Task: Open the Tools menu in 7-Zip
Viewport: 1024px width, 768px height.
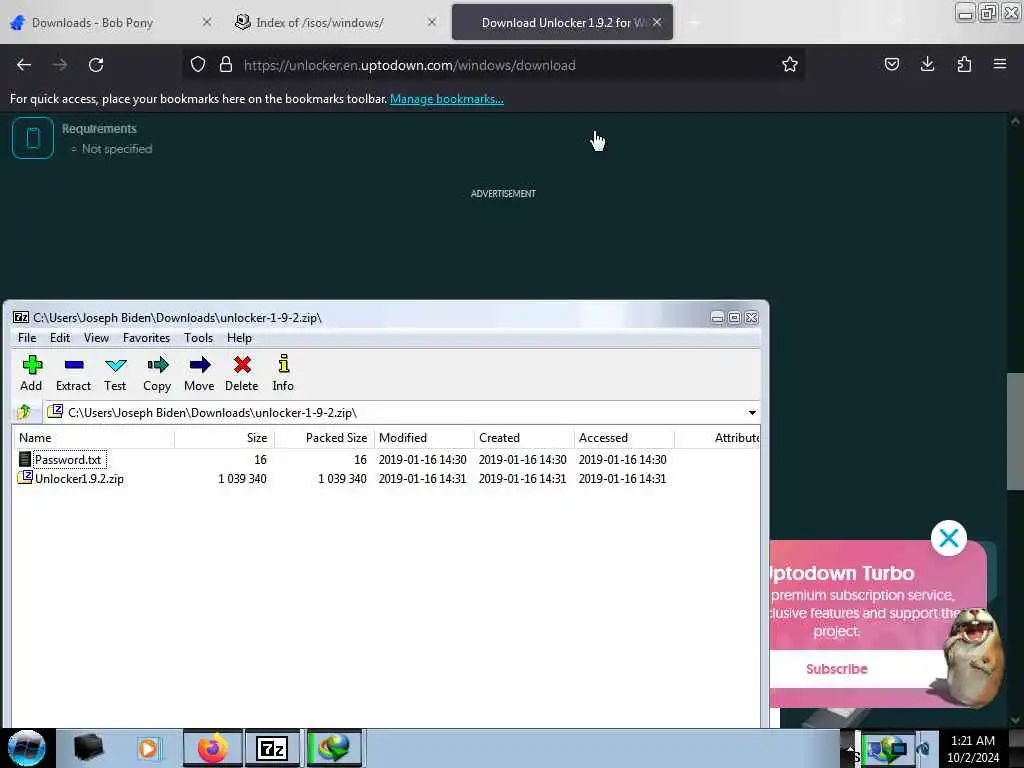Action: pos(199,338)
